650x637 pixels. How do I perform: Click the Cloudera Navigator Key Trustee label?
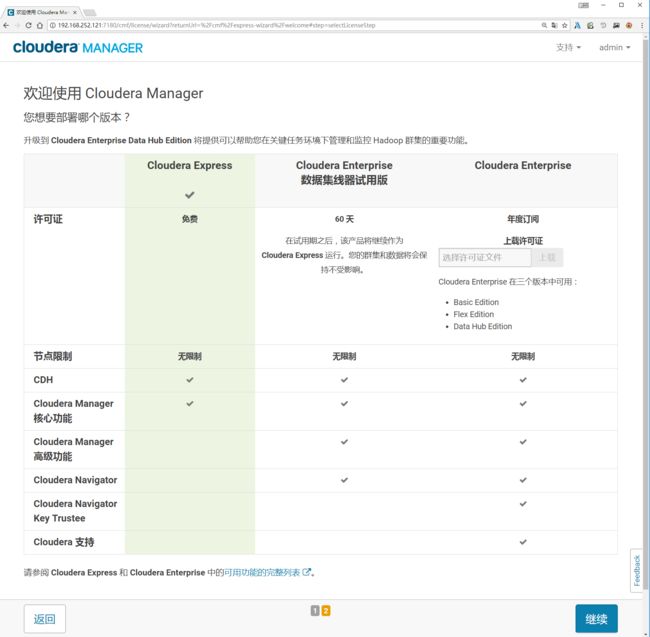point(75,511)
